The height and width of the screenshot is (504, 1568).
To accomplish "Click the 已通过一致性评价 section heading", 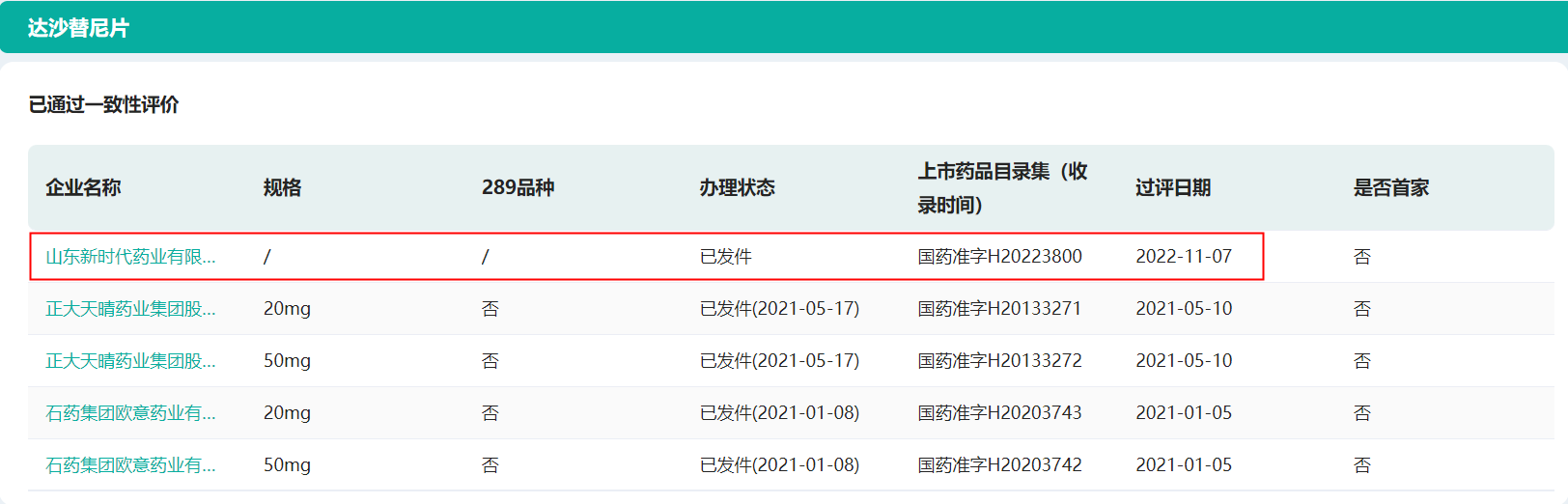I will (103, 104).
